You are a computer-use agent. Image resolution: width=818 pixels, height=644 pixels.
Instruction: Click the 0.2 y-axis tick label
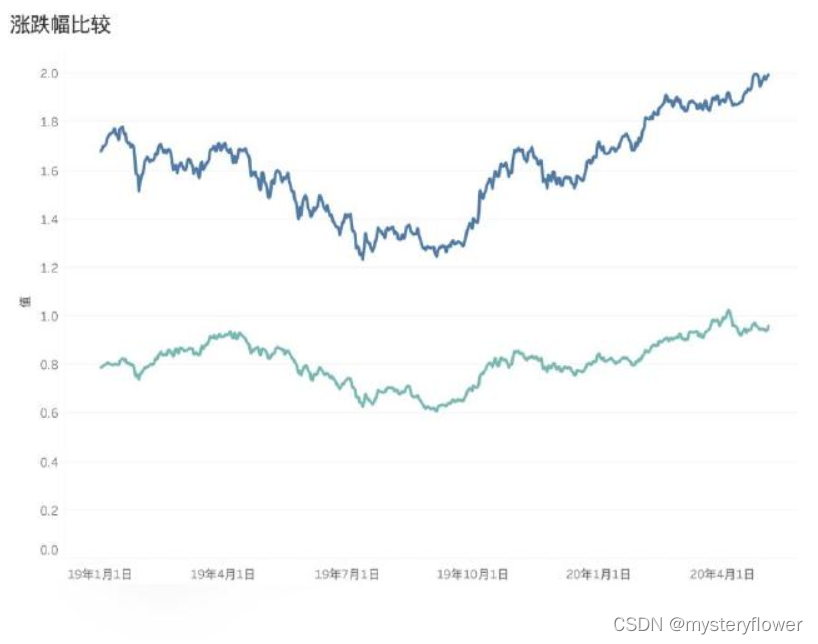(x=49, y=510)
